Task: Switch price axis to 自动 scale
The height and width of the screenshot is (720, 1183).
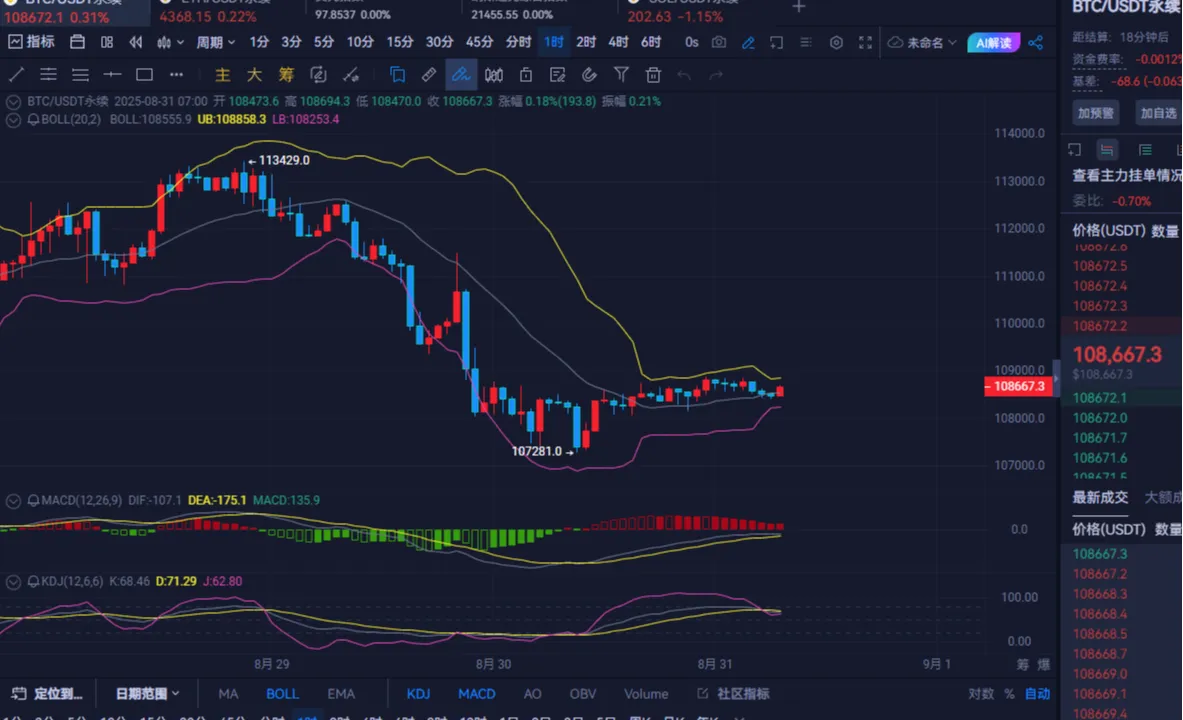Action: coord(1037,694)
